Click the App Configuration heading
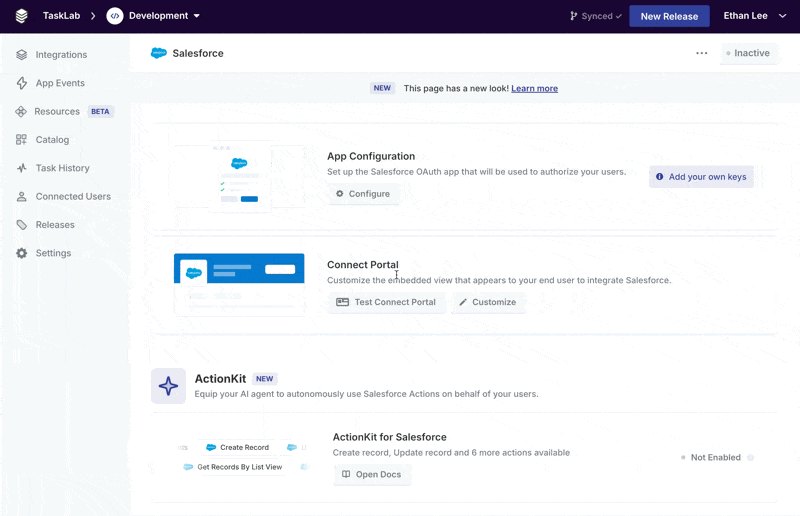The height and width of the screenshot is (516, 800). point(371,156)
